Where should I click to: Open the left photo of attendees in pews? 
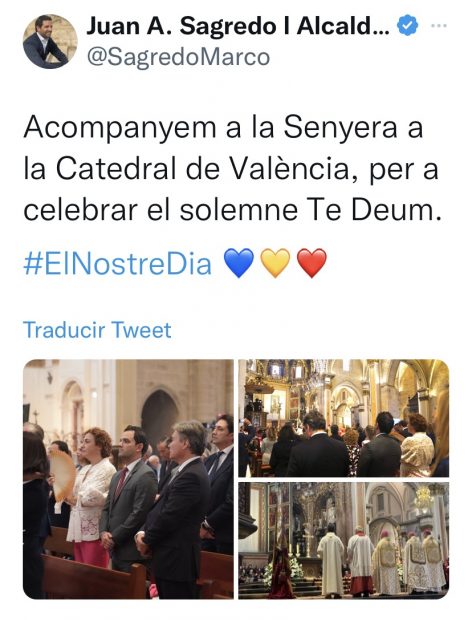[128, 479]
